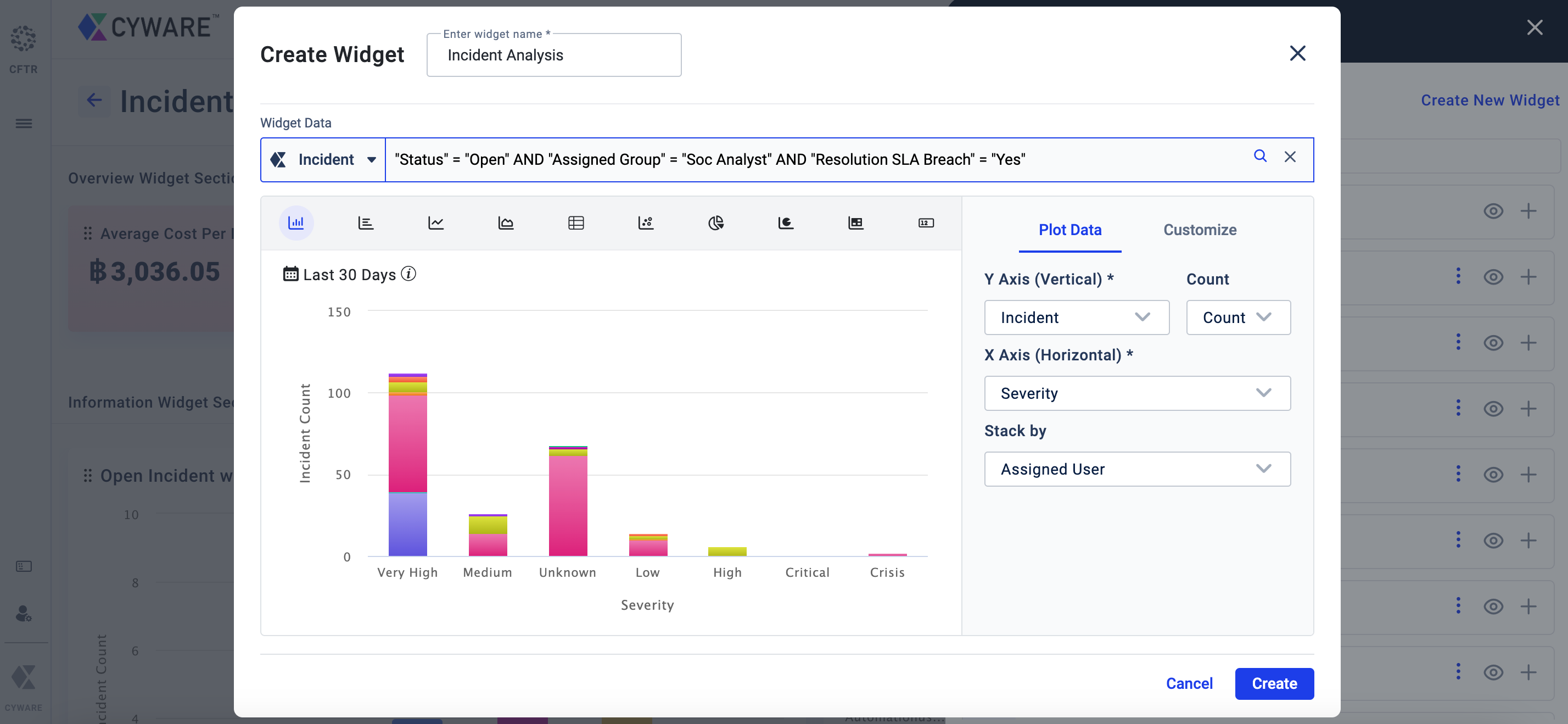Viewport: 1568px width, 724px height.
Task: Choose the line chart type icon
Action: 436,223
